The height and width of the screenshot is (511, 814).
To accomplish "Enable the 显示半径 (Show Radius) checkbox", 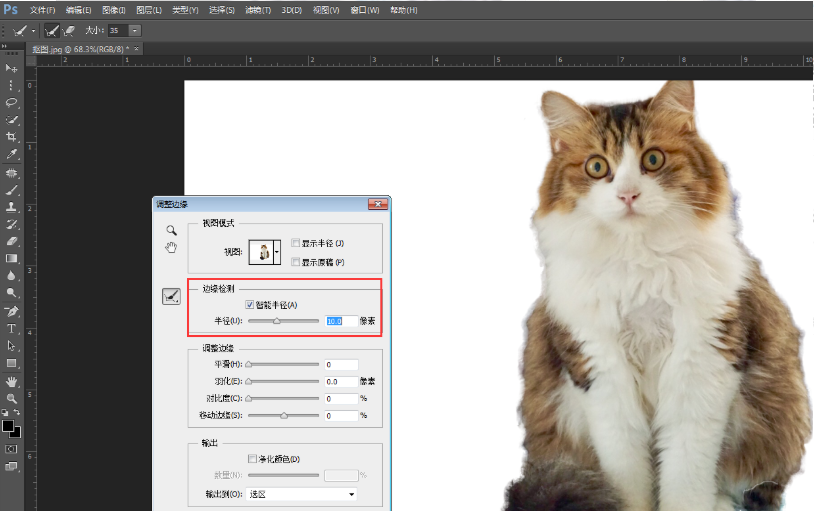I will pyautogui.click(x=295, y=243).
